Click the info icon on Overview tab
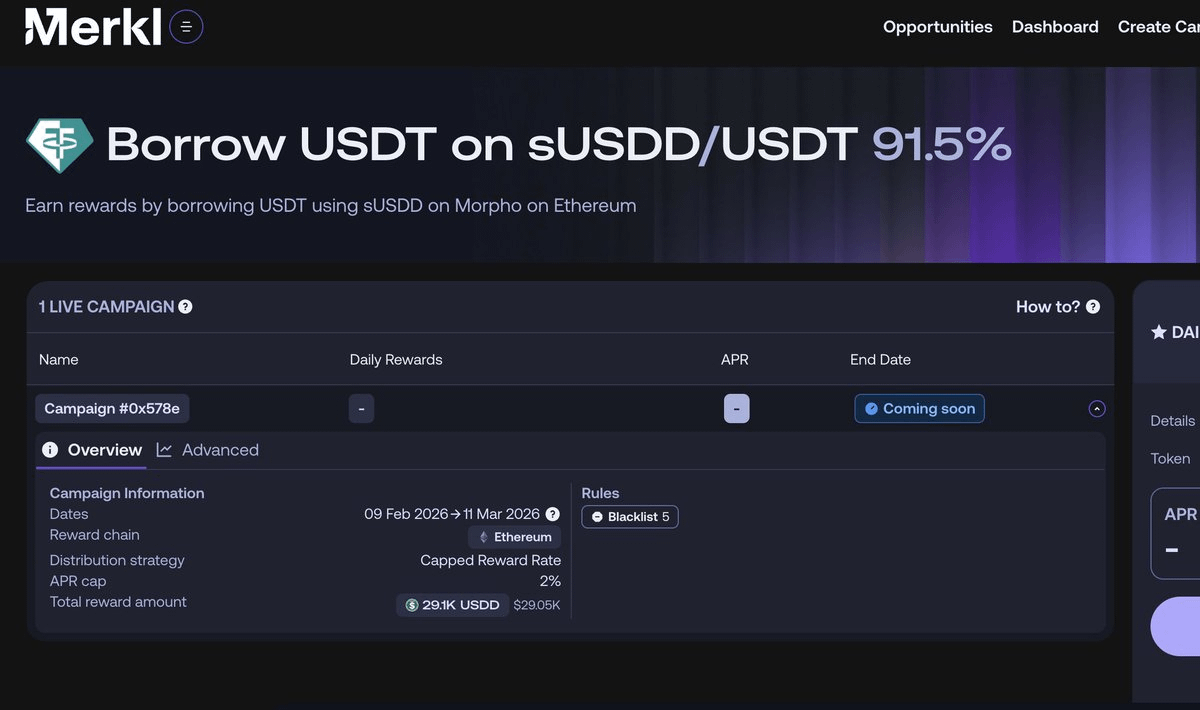Viewport: 1200px width, 710px height. pyautogui.click(x=50, y=450)
